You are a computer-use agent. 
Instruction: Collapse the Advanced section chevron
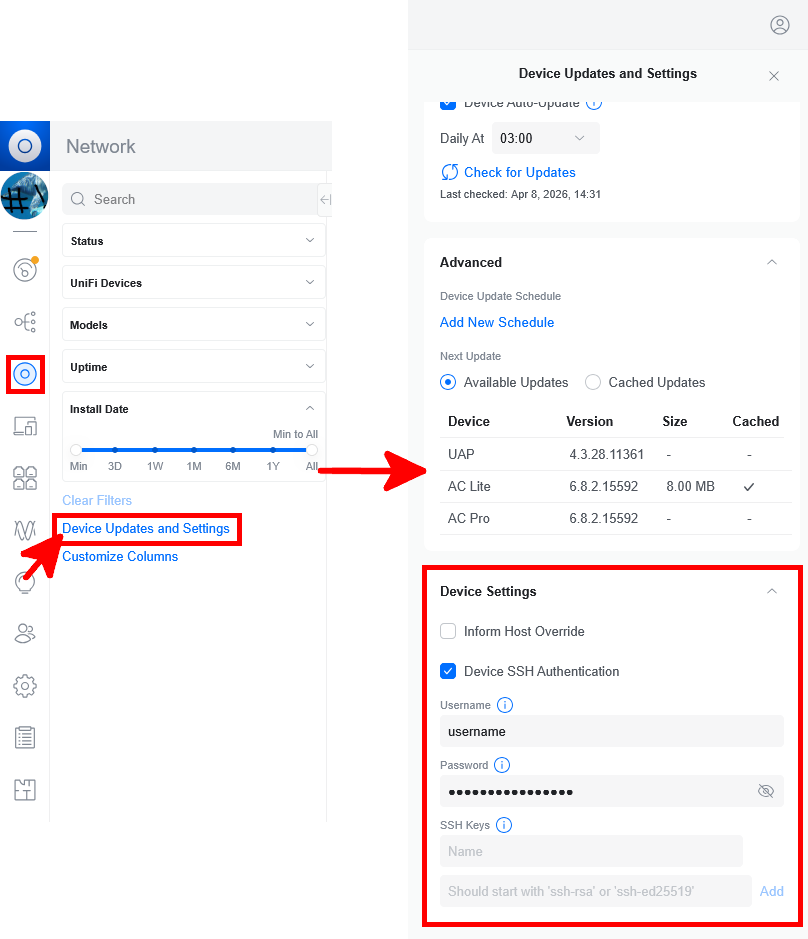pyautogui.click(x=771, y=262)
